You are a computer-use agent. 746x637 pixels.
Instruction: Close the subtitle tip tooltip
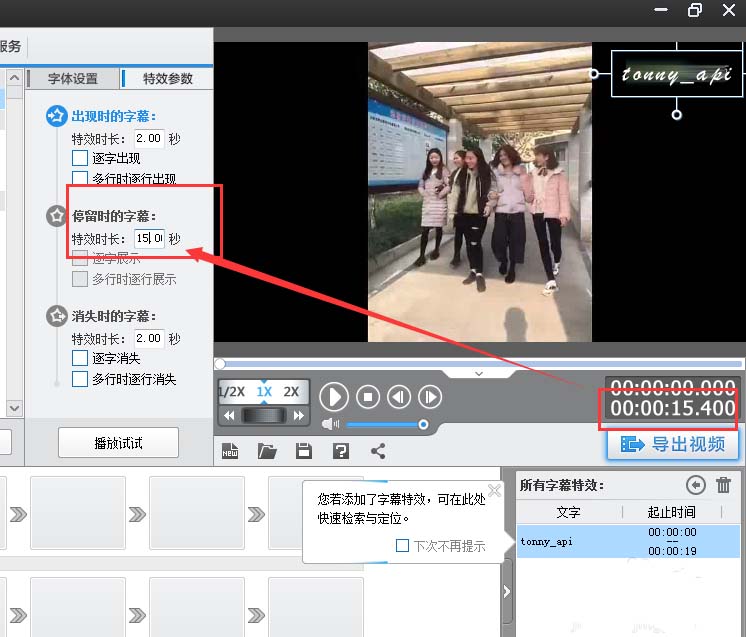click(x=495, y=490)
